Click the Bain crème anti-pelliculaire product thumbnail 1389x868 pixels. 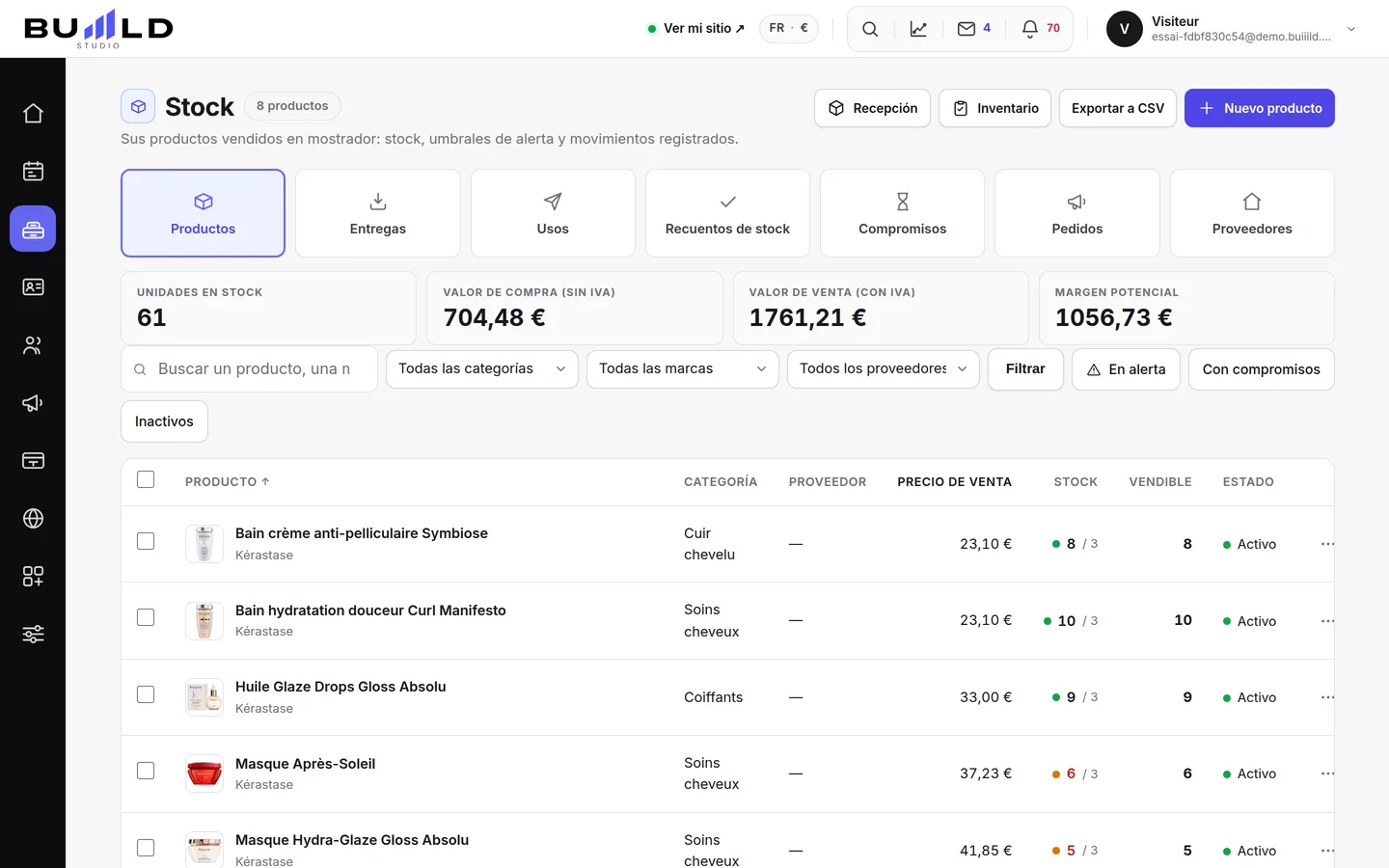point(204,544)
